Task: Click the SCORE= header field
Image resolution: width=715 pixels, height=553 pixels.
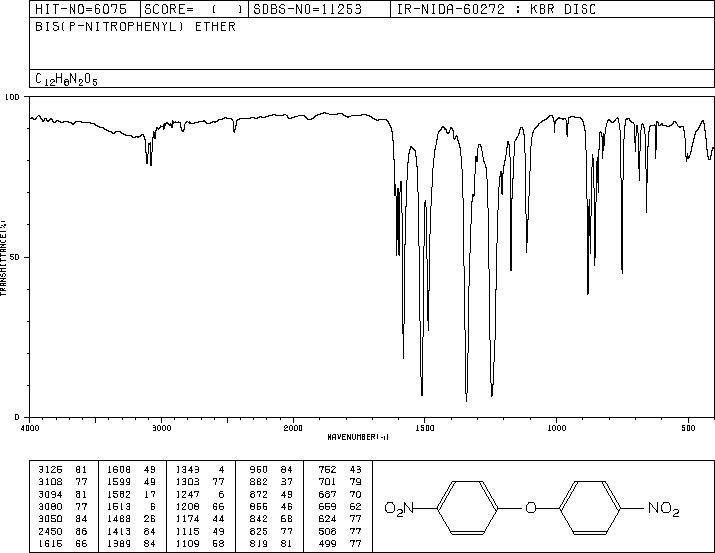Action: click(193, 9)
